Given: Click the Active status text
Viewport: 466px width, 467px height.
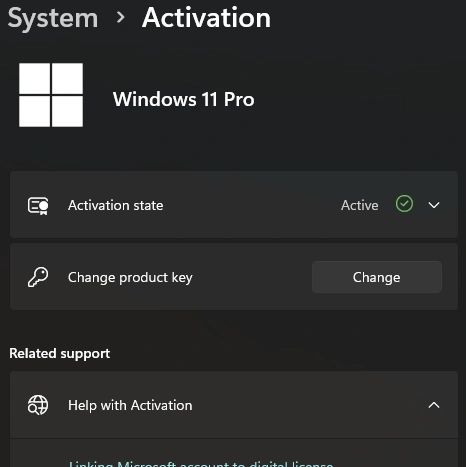Looking at the screenshot, I should (x=360, y=205).
